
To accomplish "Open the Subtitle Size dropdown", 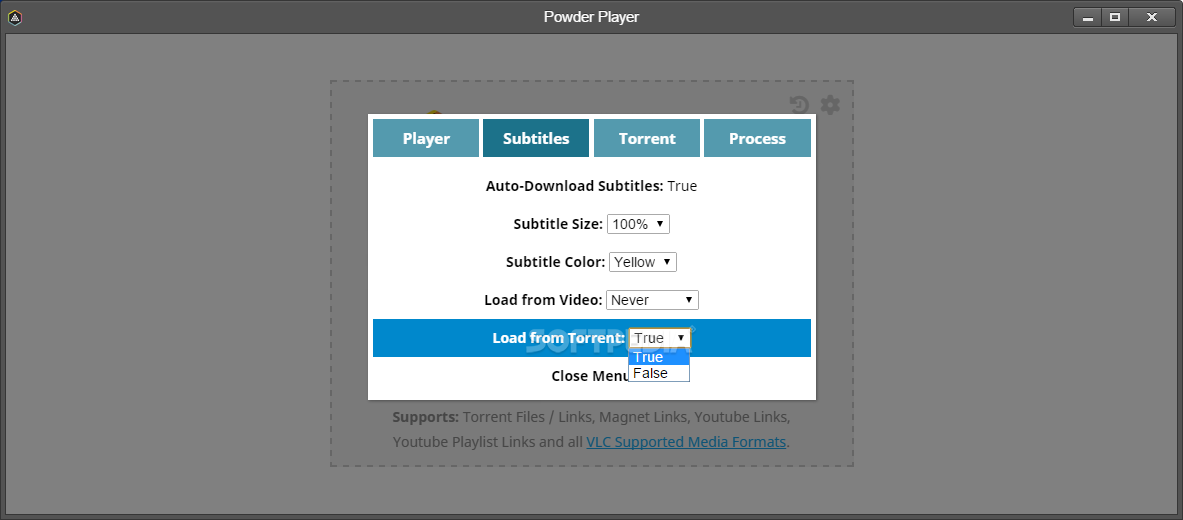I will [x=638, y=224].
